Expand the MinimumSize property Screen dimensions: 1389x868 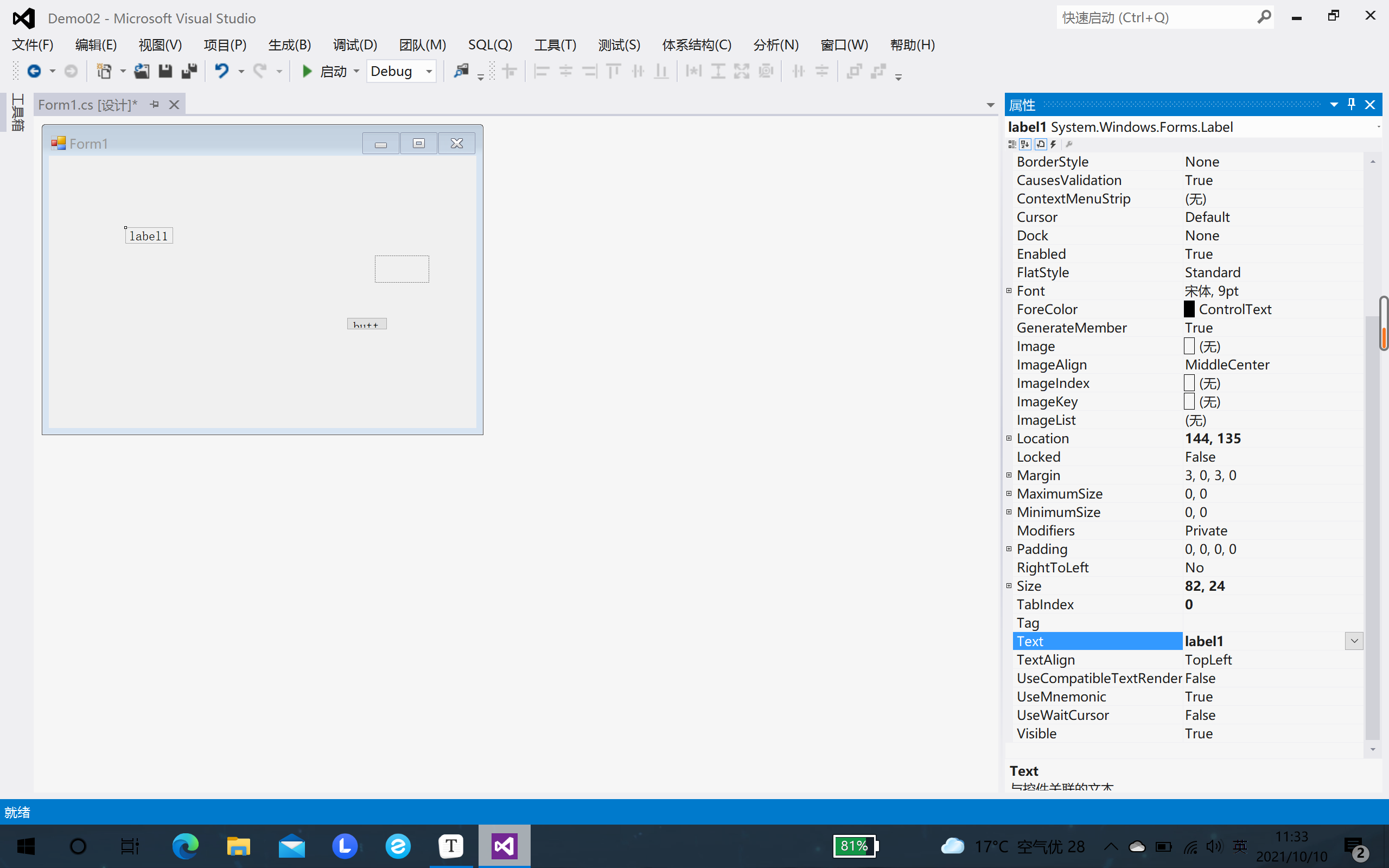point(1009,512)
